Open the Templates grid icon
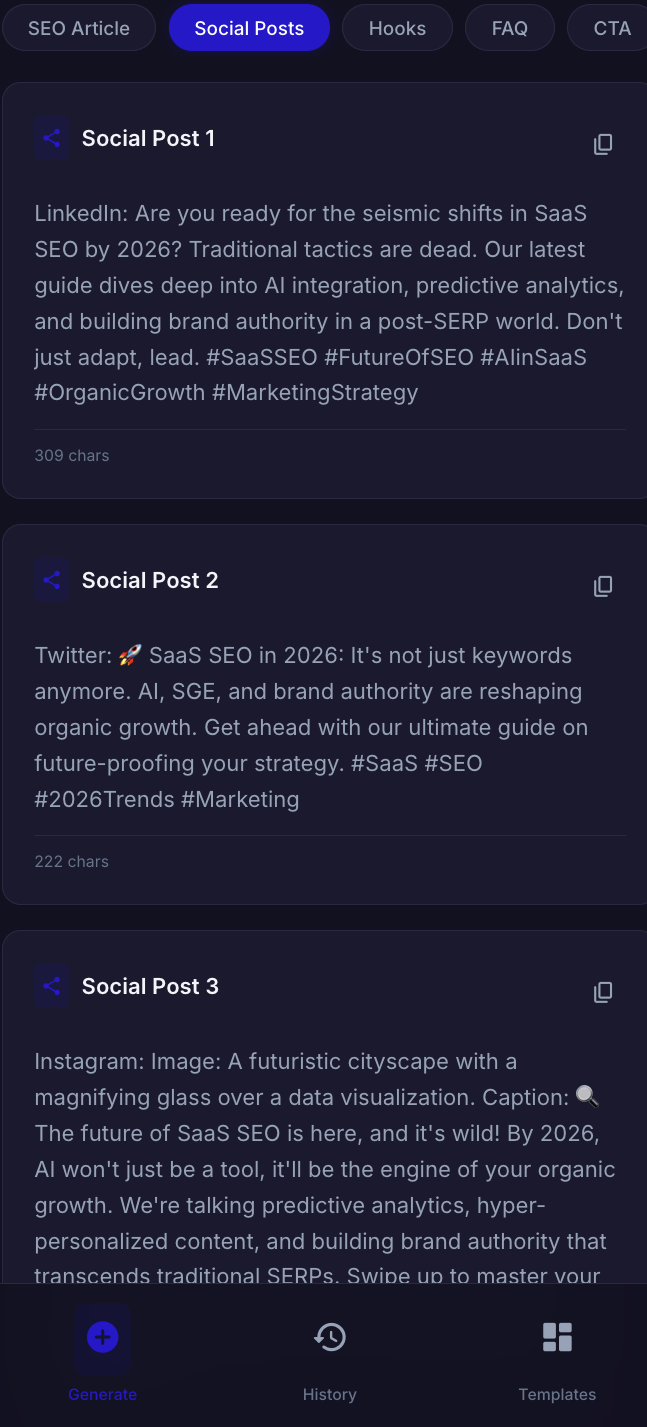The width and height of the screenshot is (647, 1427). (557, 1337)
